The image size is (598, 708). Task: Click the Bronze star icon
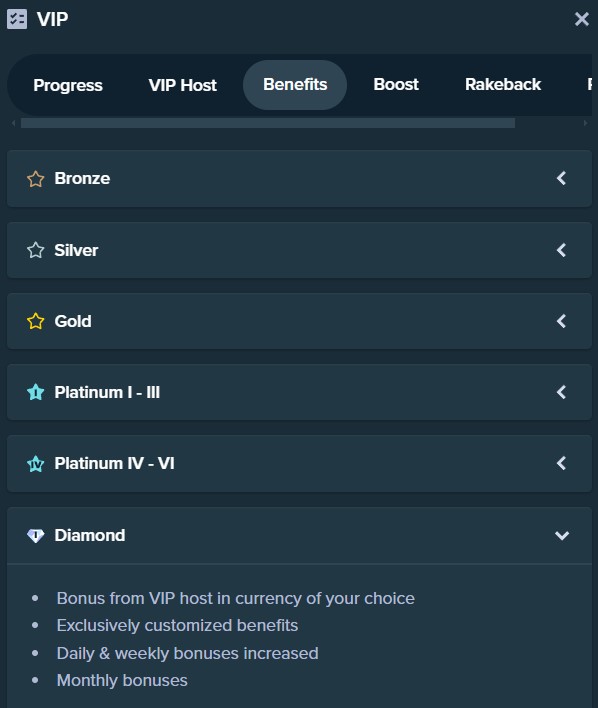click(36, 179)
